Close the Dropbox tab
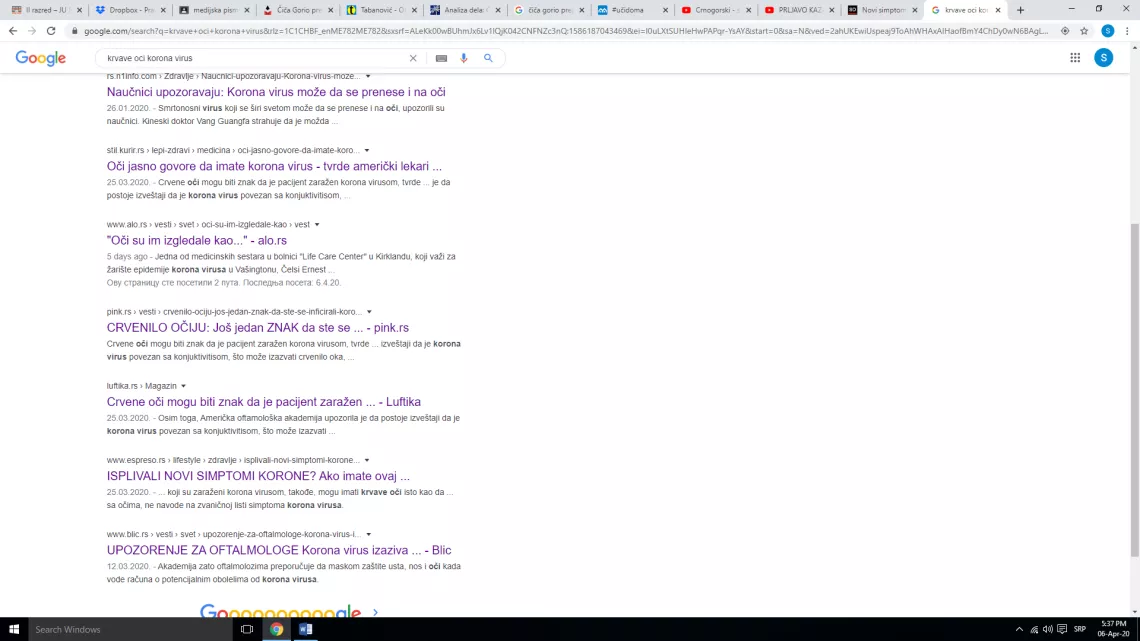Image resolution: width=1140 pixels, height=641 pixels. coord(164,10)
